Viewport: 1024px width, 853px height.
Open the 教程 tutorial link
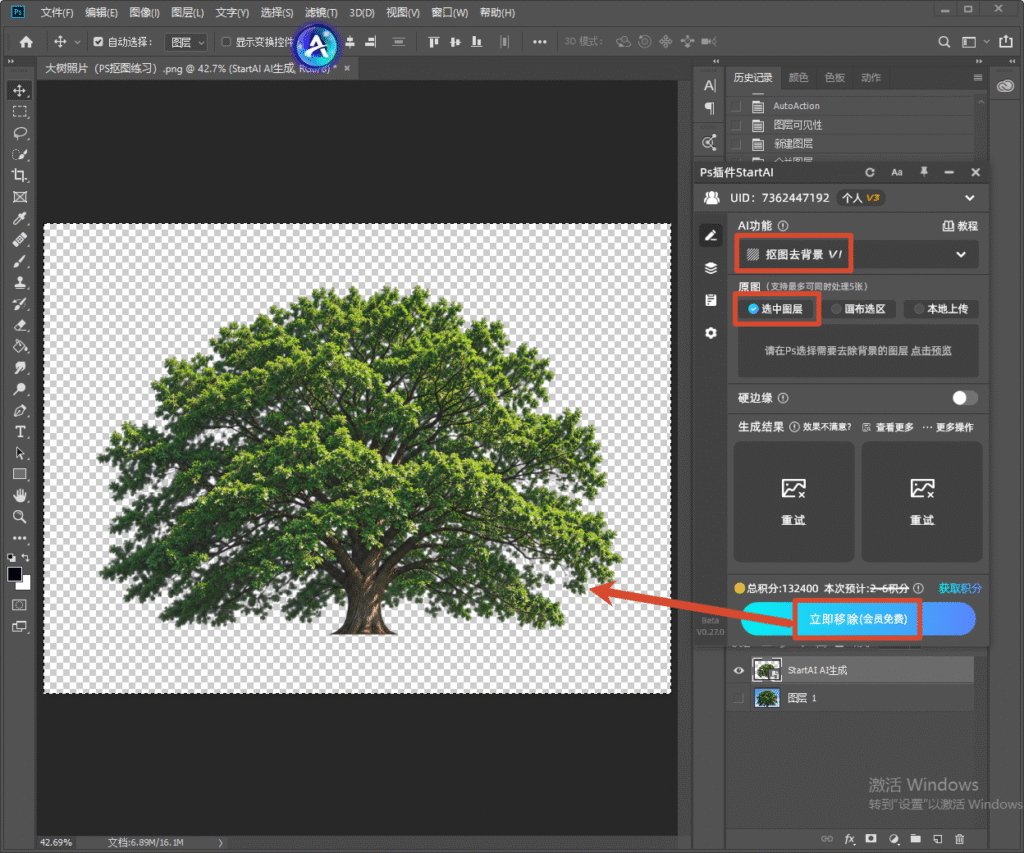[x=960, y=226]
